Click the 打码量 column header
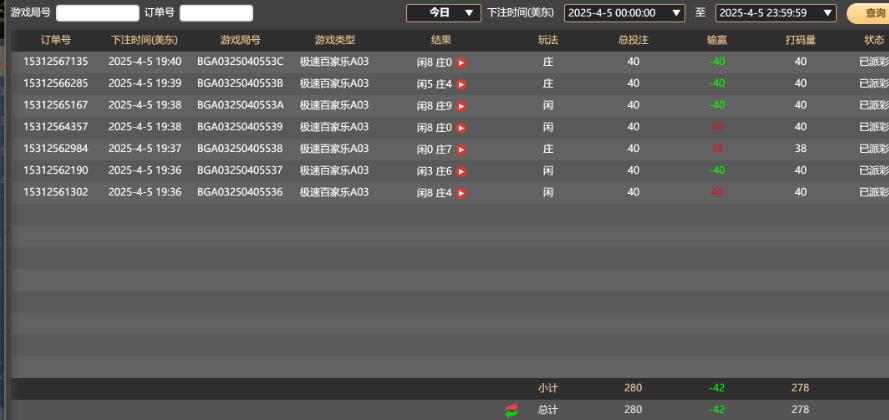Viewport: 889px width, 420px height. coord(800,40)
